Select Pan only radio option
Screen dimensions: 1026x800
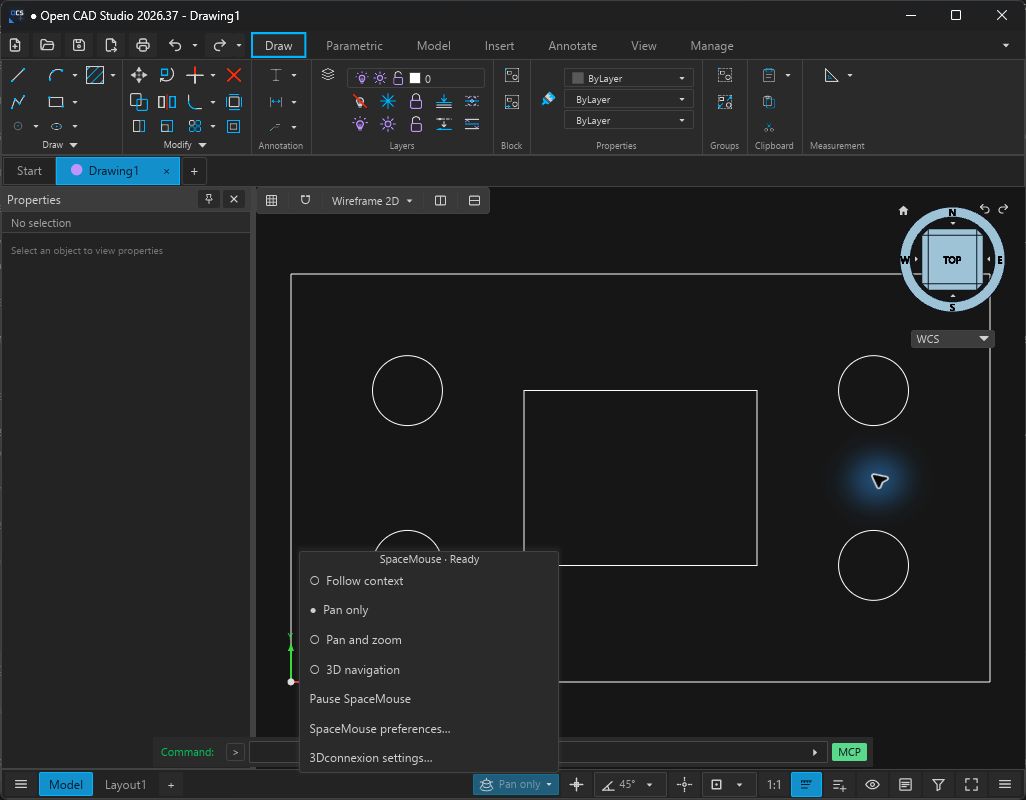(340, 610)
